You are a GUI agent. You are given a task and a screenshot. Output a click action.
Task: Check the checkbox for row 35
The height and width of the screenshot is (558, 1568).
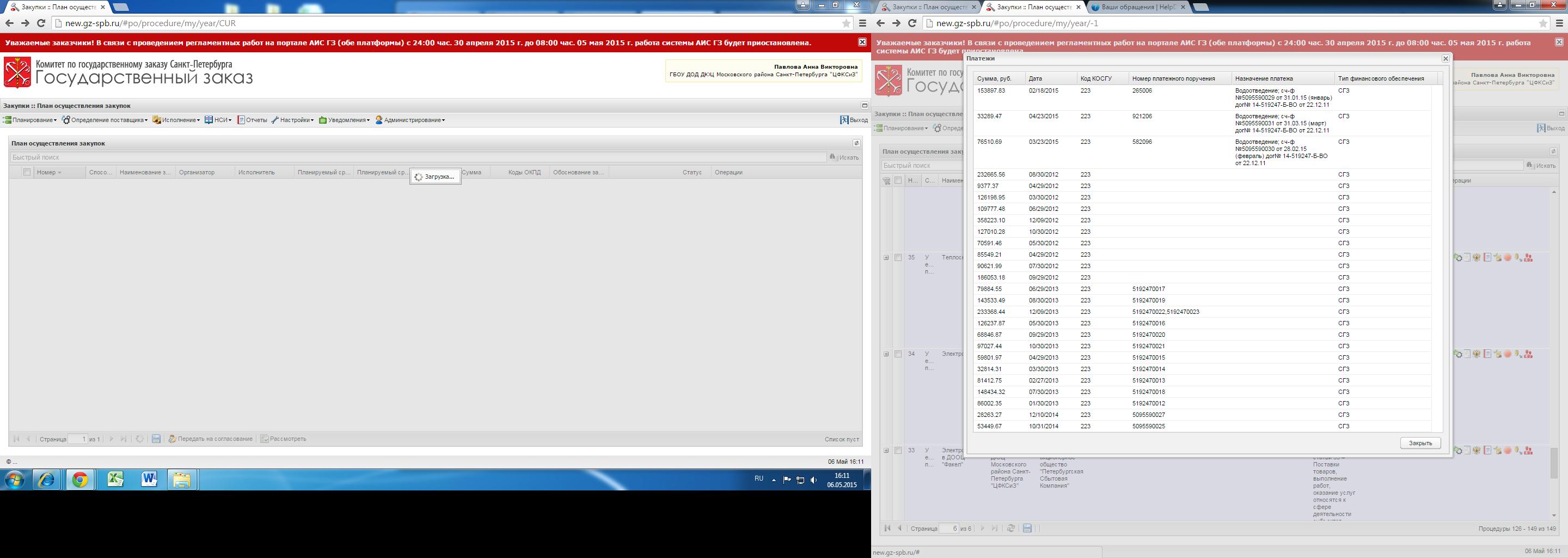[898, 258]
